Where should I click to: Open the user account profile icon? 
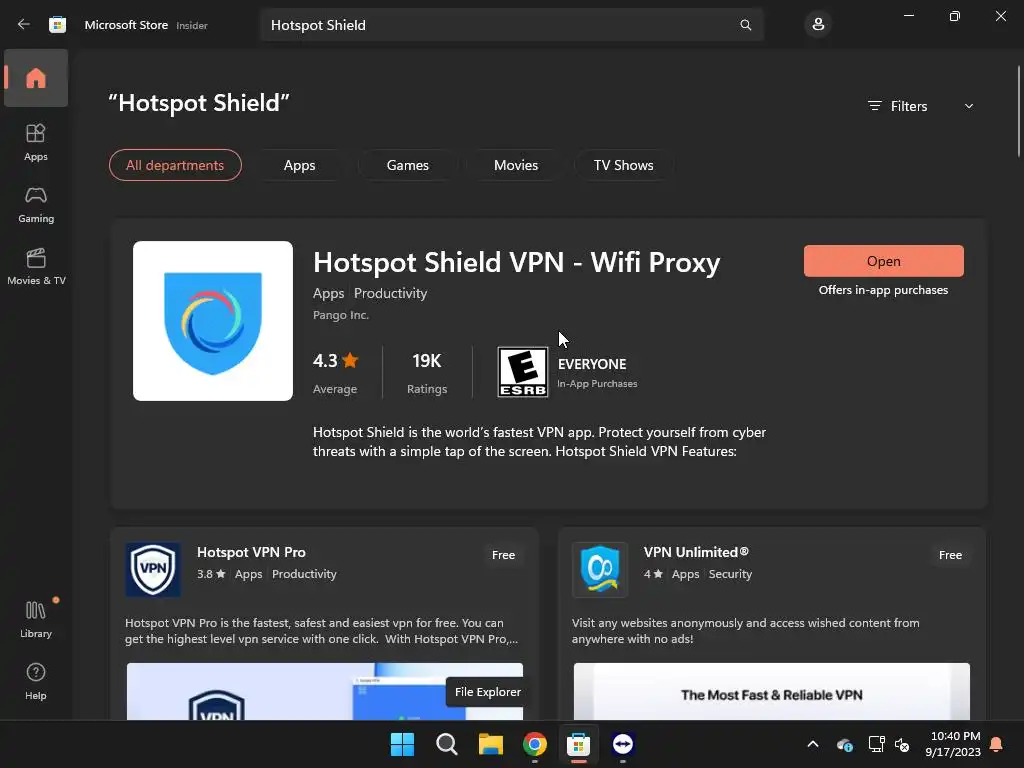[x=818, y=25]
